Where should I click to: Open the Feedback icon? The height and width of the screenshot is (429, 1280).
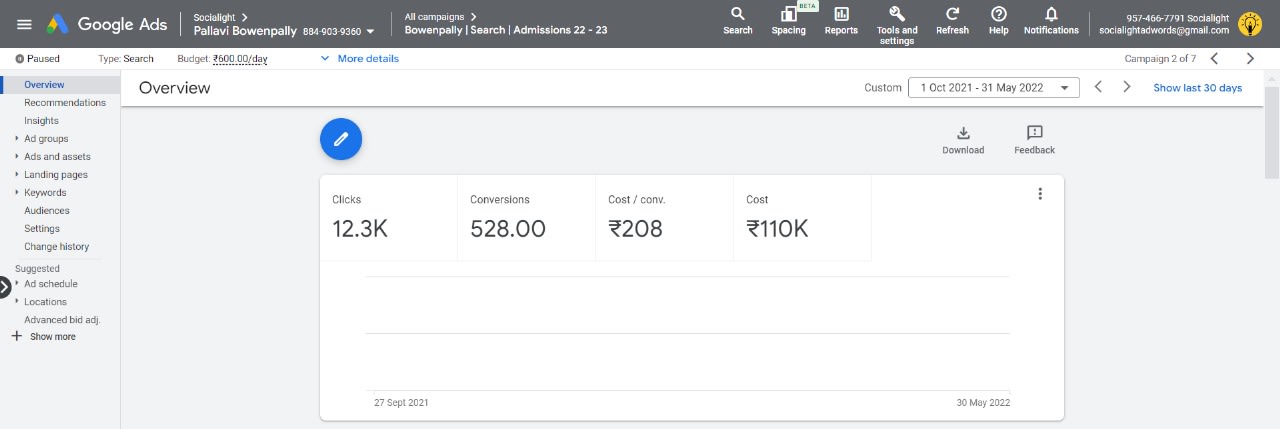(1034, 133)
